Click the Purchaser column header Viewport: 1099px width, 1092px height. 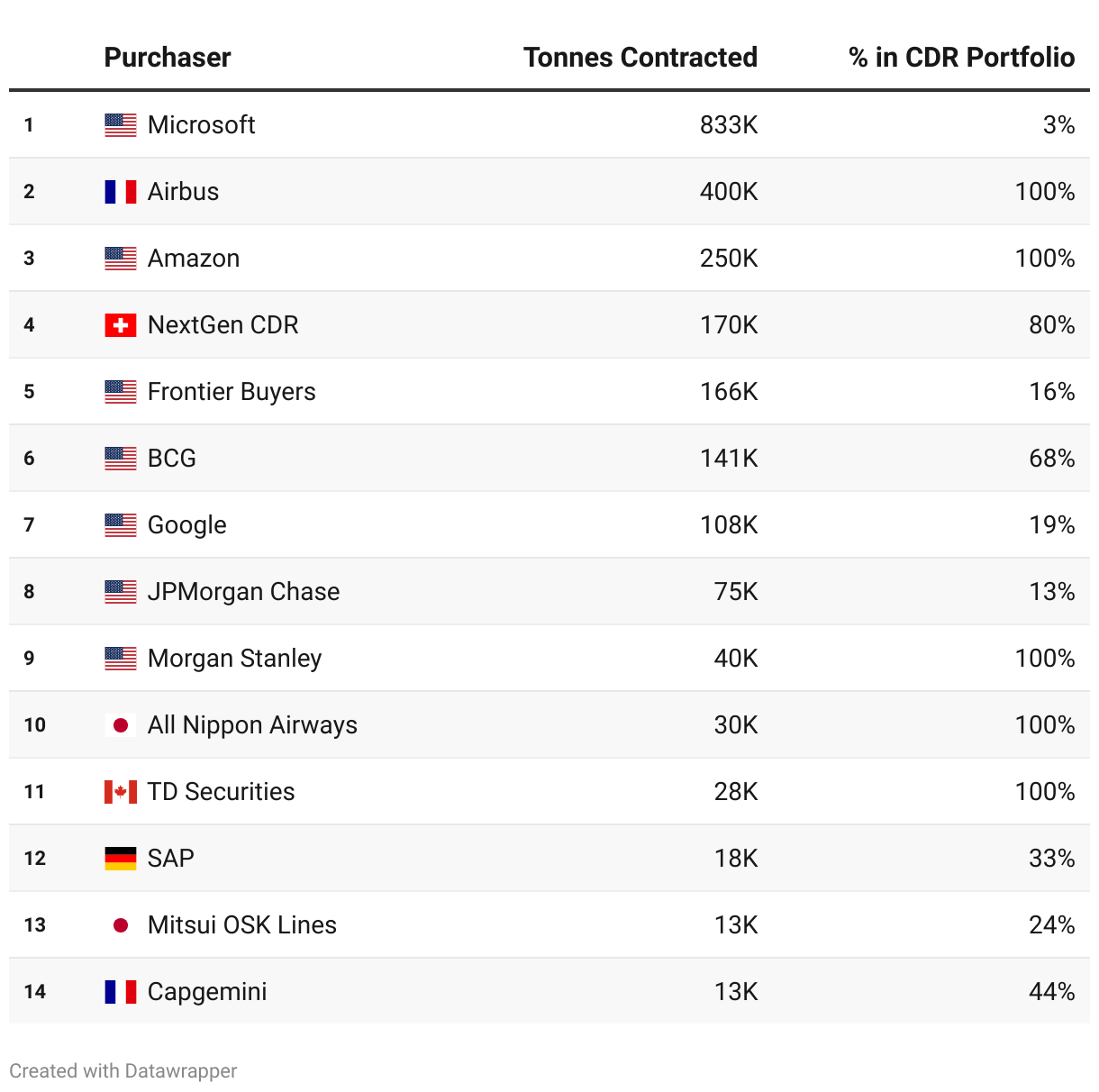click(x=168, y=58)
